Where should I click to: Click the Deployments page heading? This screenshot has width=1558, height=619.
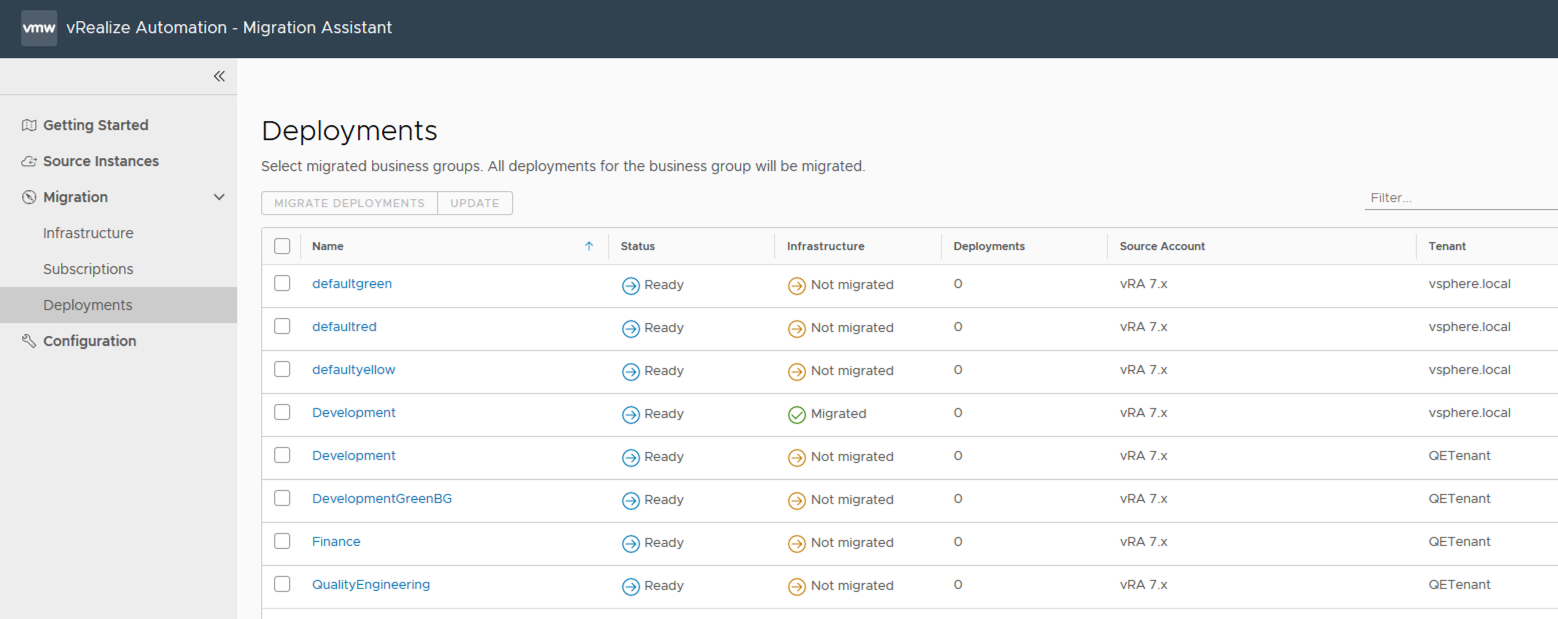click(x=349, y=131)
